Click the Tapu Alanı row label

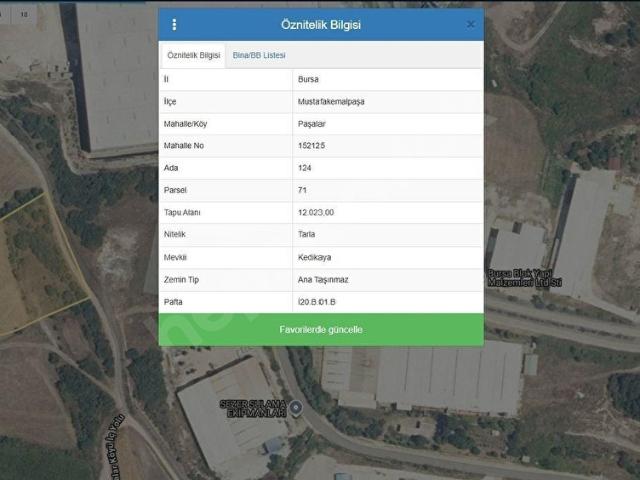point(182,212)
